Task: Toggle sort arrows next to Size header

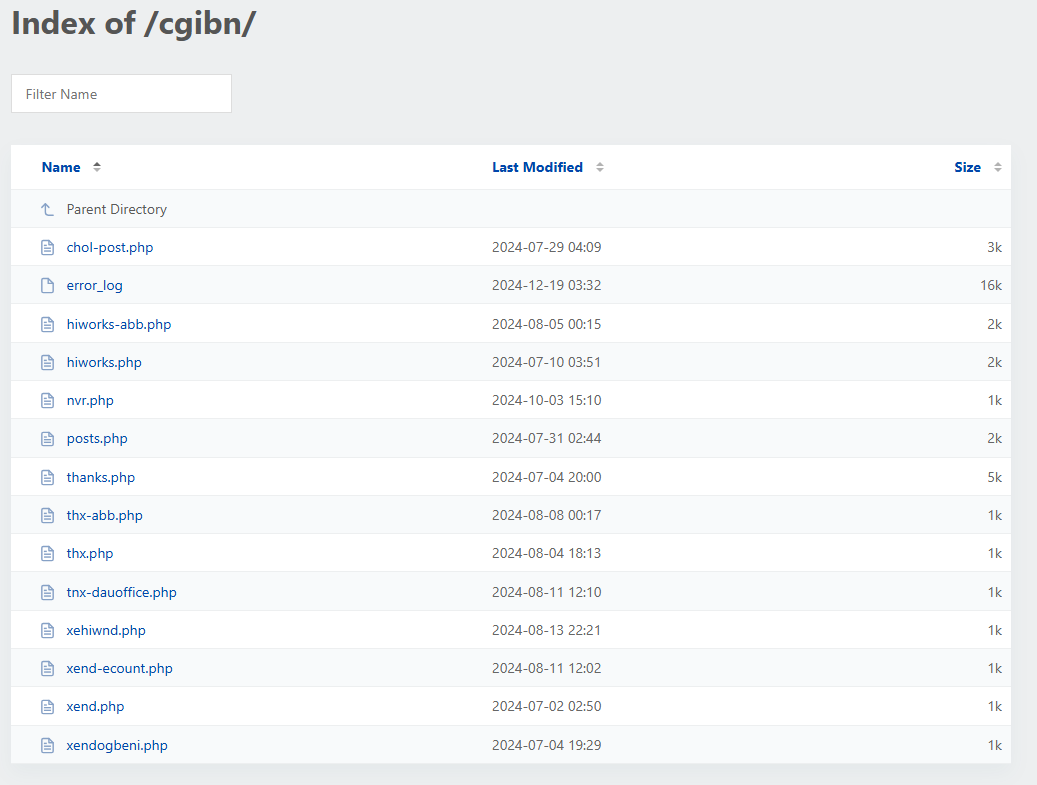Action: click(x=998, y=167)
